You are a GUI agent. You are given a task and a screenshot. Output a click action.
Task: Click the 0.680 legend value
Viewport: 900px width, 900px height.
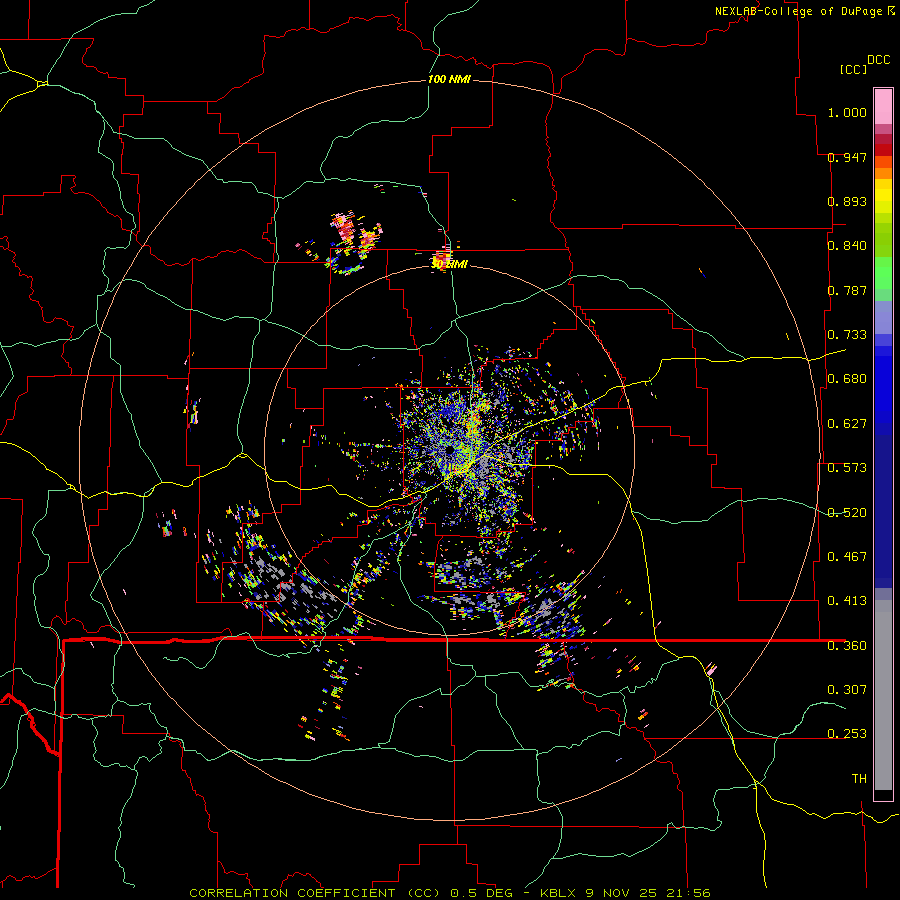point(847,379)
